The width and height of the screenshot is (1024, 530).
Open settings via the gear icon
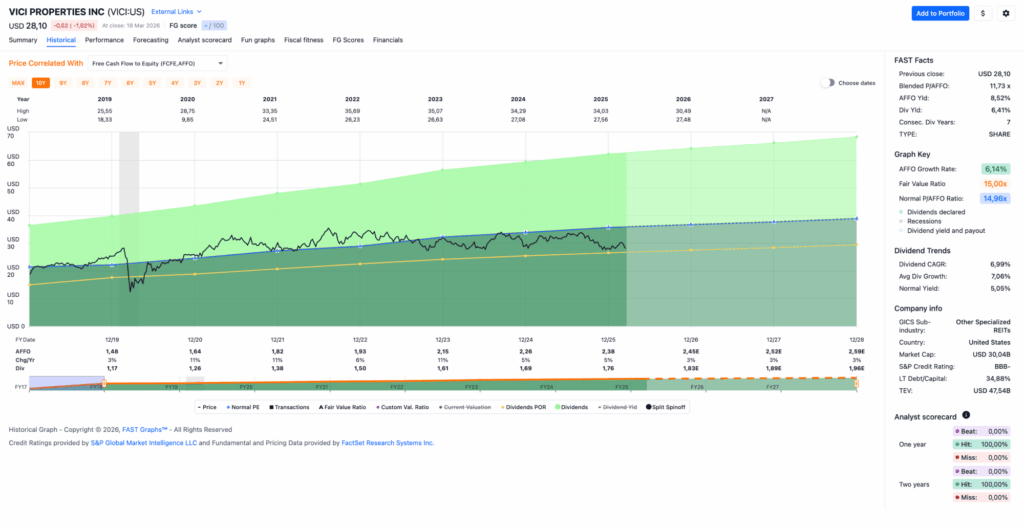click(1006, 13)
